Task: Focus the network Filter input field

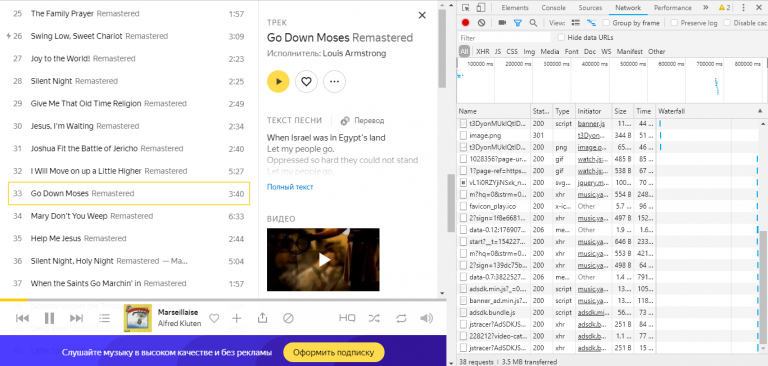Action: [504, 38]
